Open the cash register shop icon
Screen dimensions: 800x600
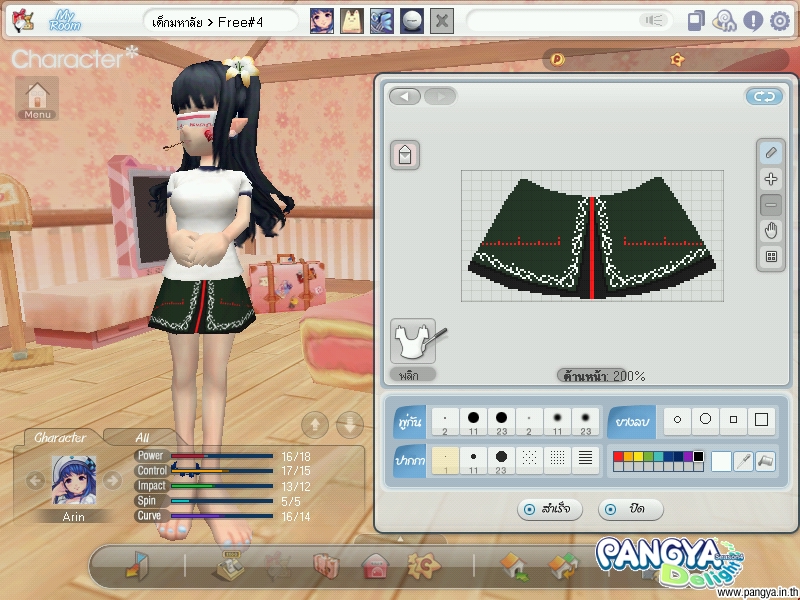230,566
